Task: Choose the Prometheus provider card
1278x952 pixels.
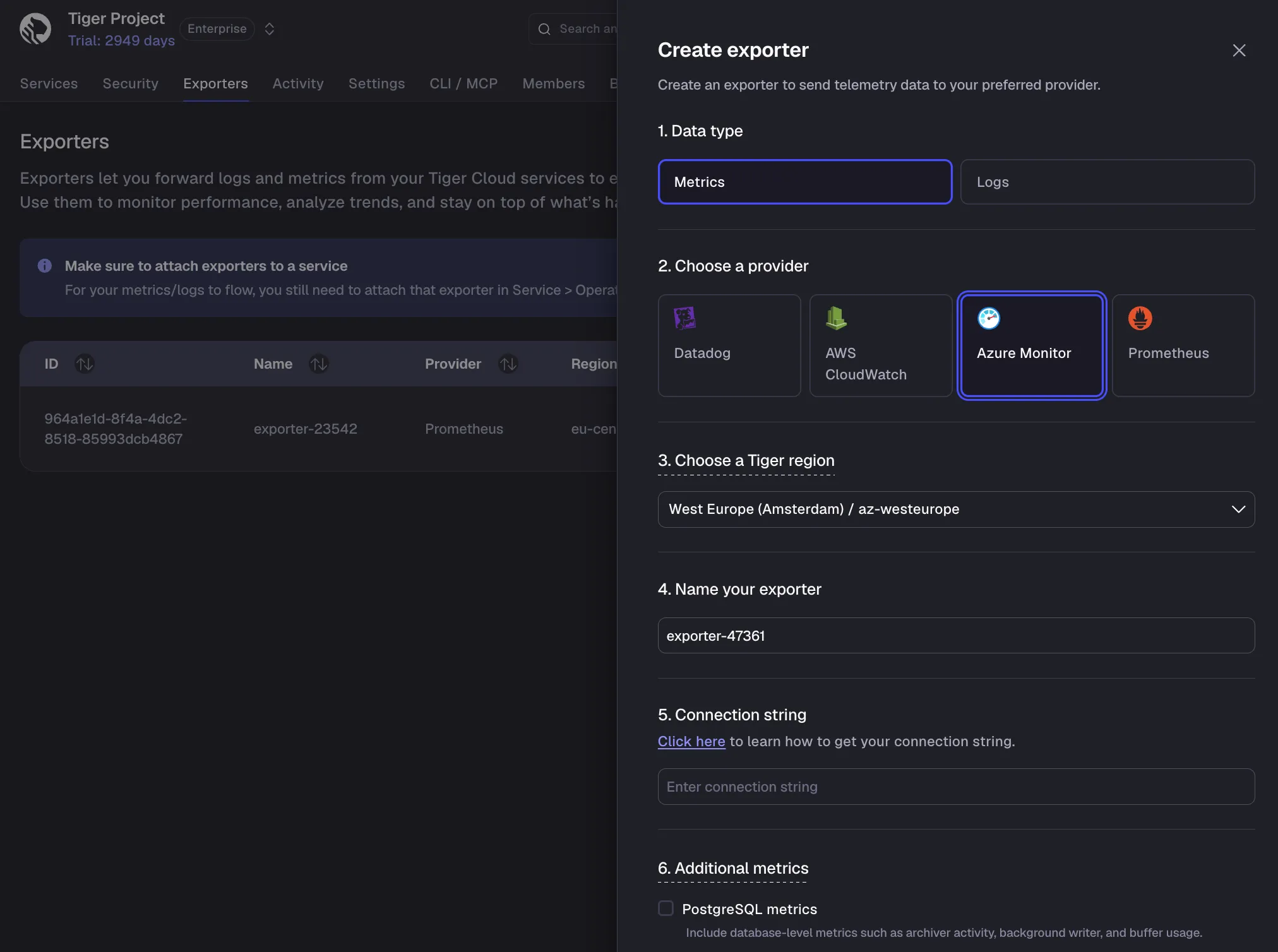Action: (x=1183, y=345)
